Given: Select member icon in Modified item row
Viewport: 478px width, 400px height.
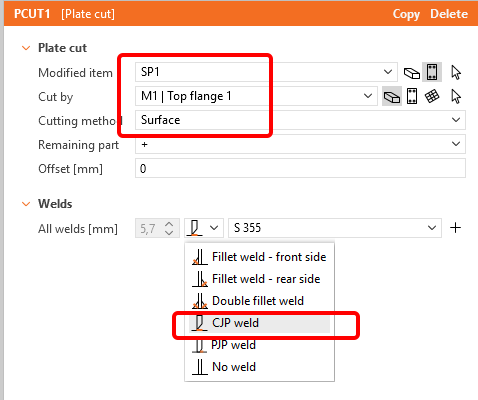Looking at the screenshot, I should click(x=412, y=72).
